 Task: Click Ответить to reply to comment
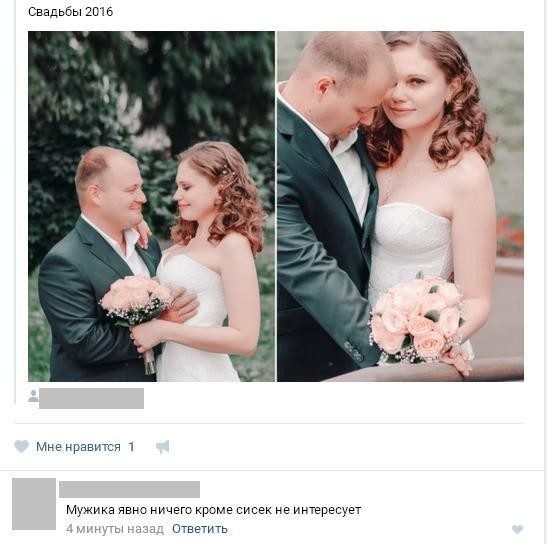pos(200,529)
